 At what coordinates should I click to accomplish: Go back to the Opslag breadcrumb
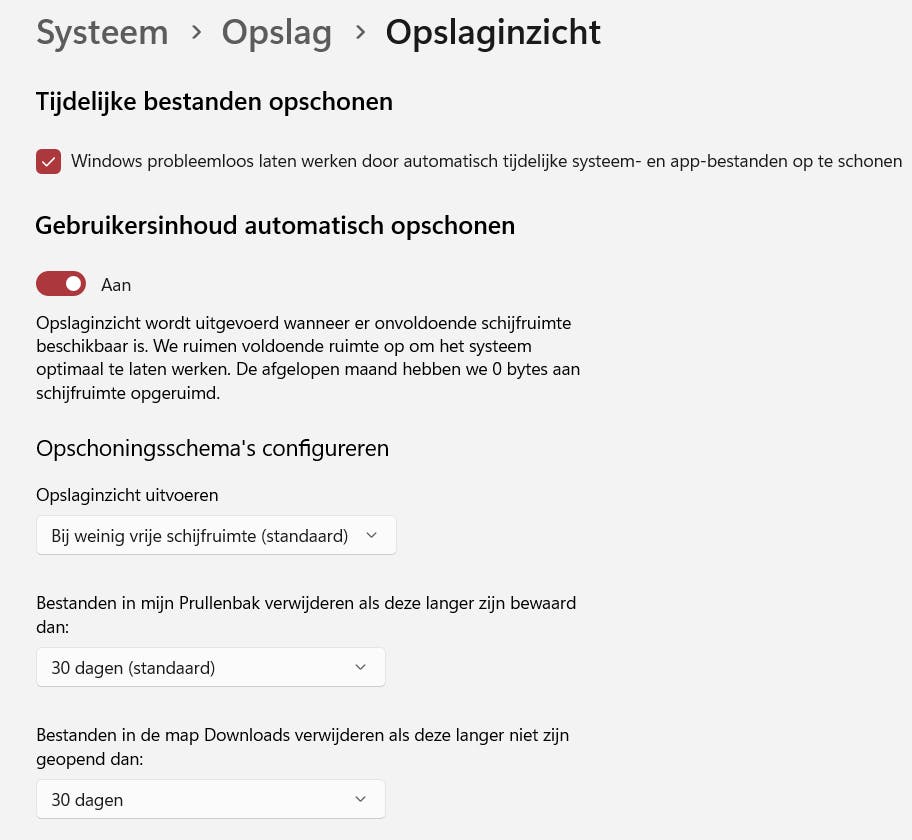(276, 33)
